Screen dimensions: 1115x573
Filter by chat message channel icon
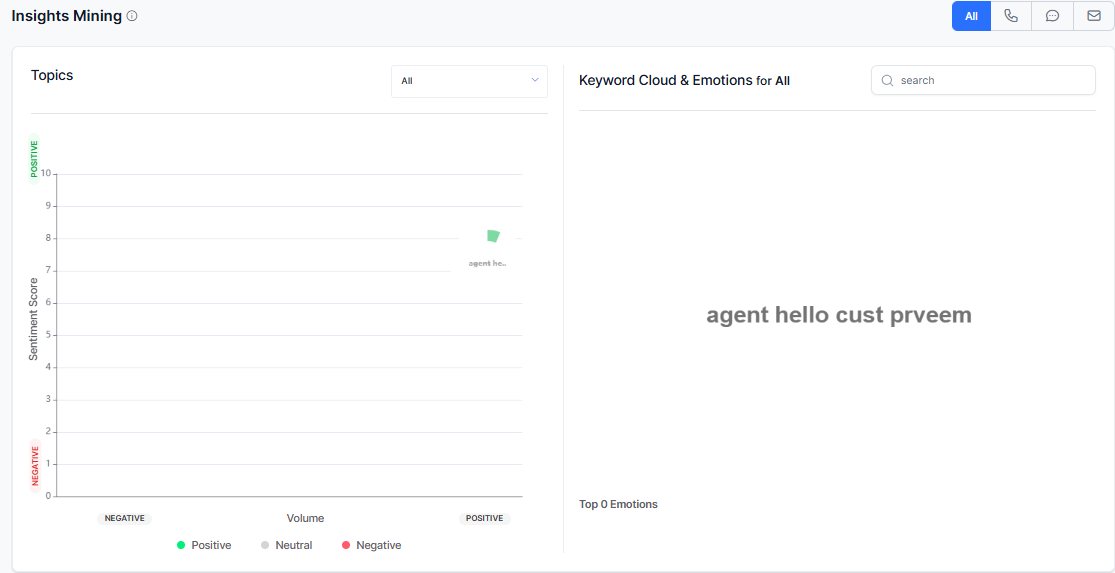tap(1052, 16)
